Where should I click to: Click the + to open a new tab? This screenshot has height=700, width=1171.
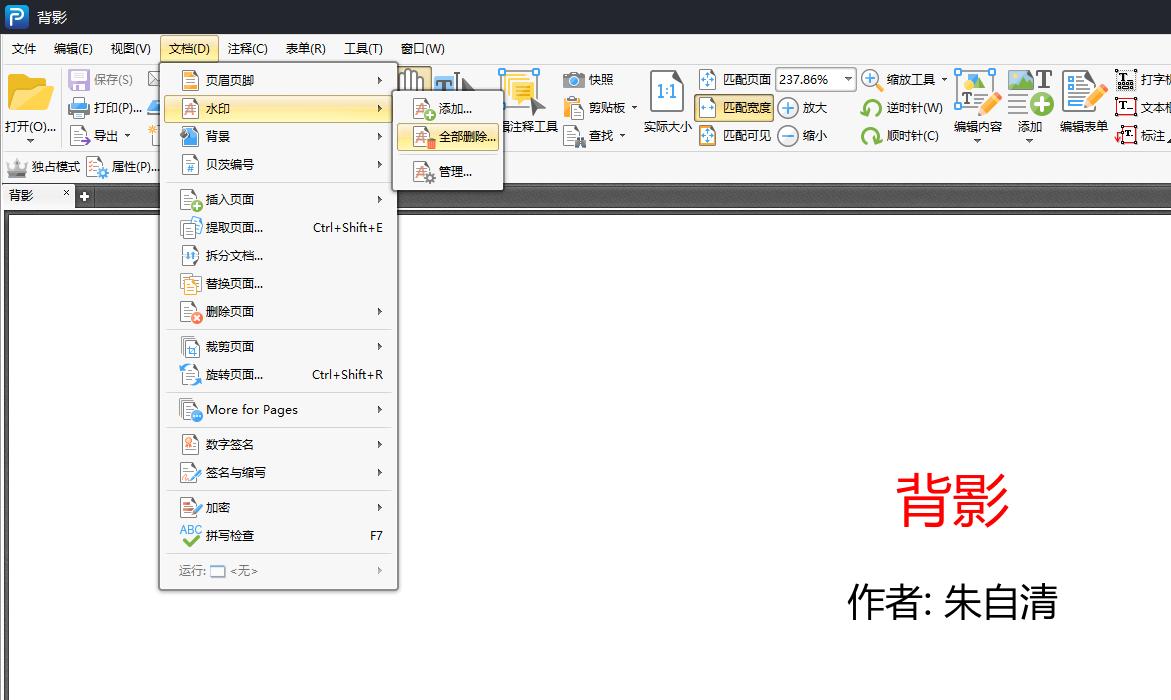click(x=84, y=196)
